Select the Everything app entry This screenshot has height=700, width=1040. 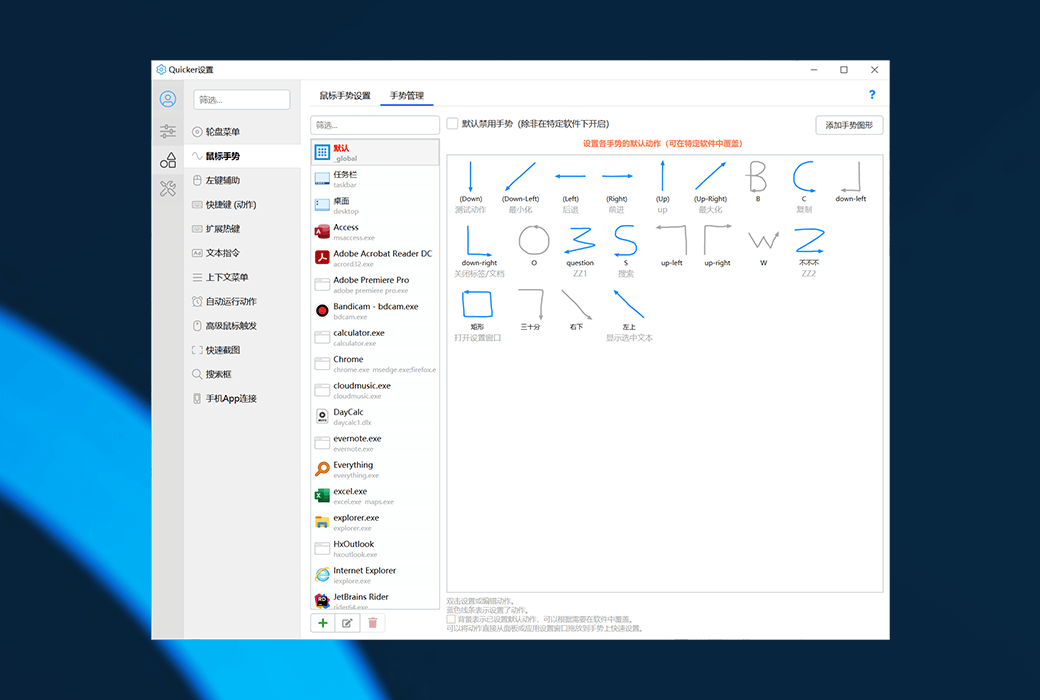pos(375,469)
